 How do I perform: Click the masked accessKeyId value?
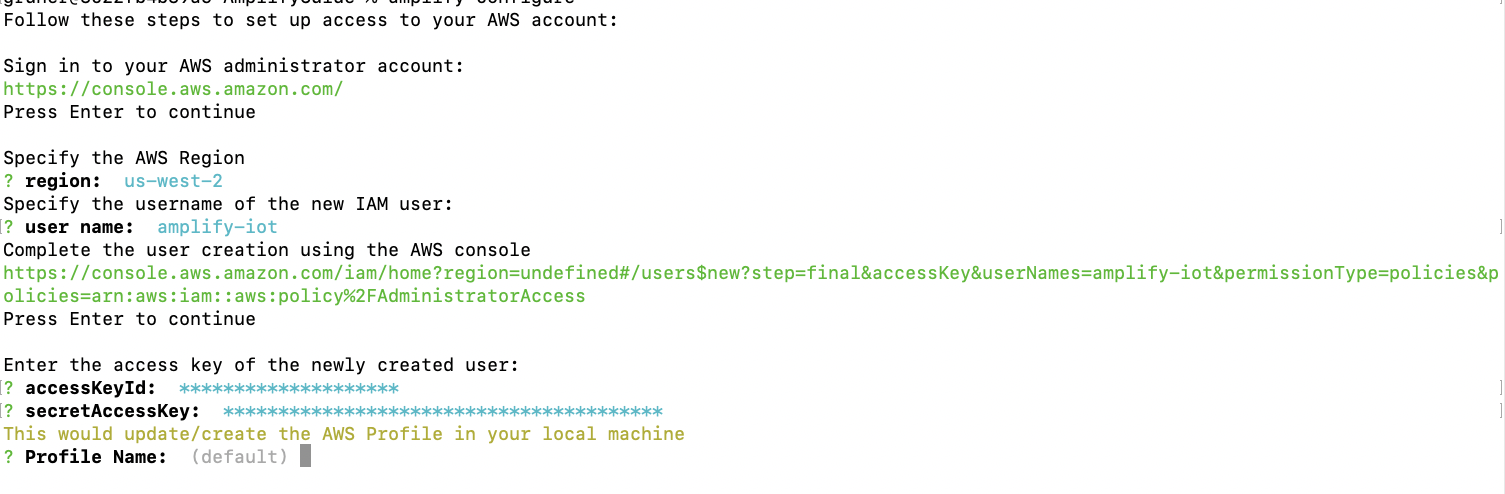[288, 388]
